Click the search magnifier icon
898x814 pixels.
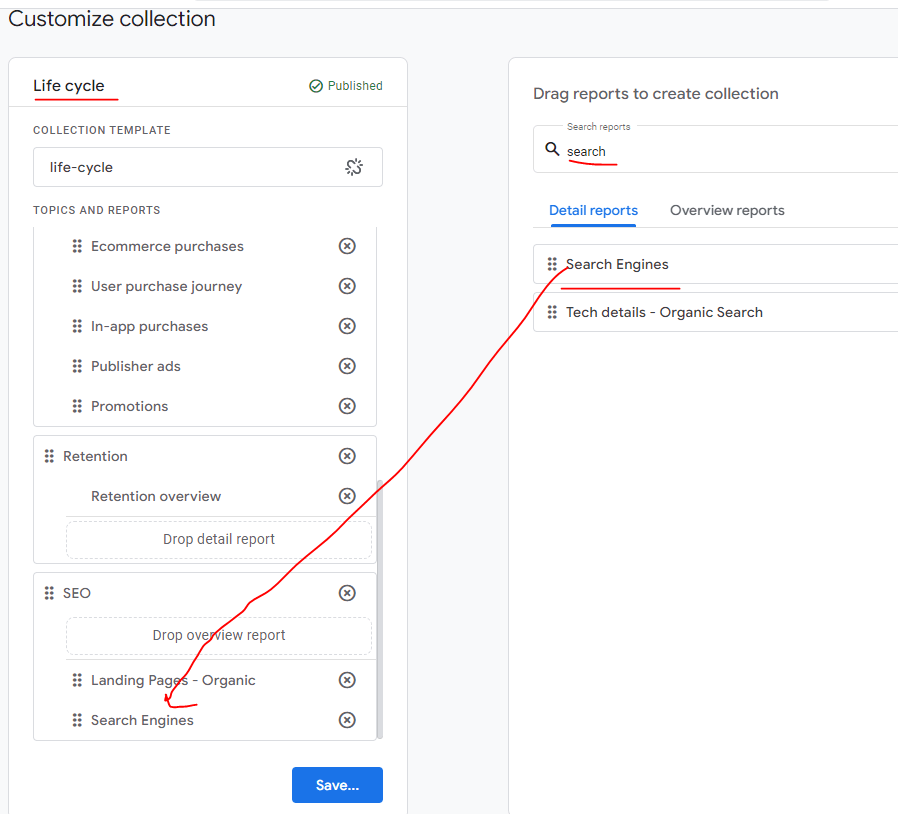(552, 149)
